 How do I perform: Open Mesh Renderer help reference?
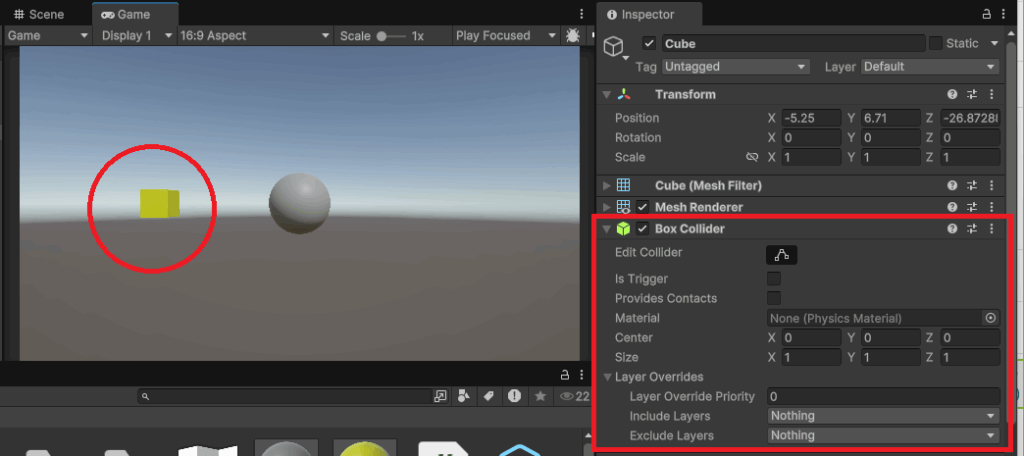(x=952, y=207)
